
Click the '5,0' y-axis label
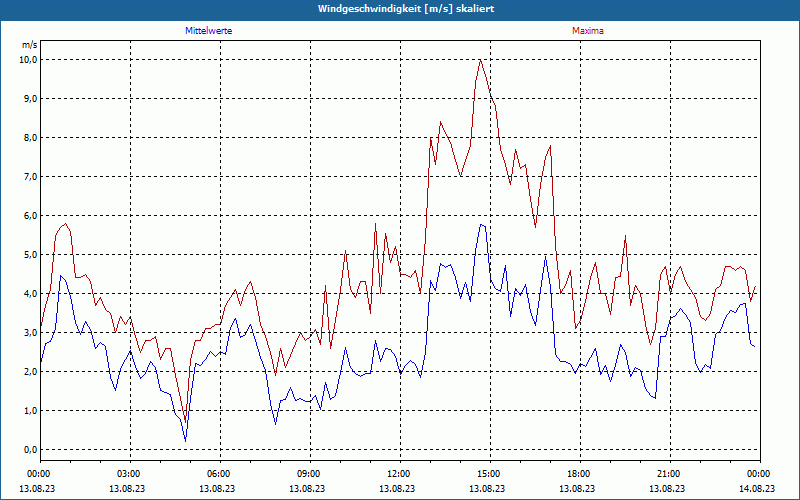(31, 255)
